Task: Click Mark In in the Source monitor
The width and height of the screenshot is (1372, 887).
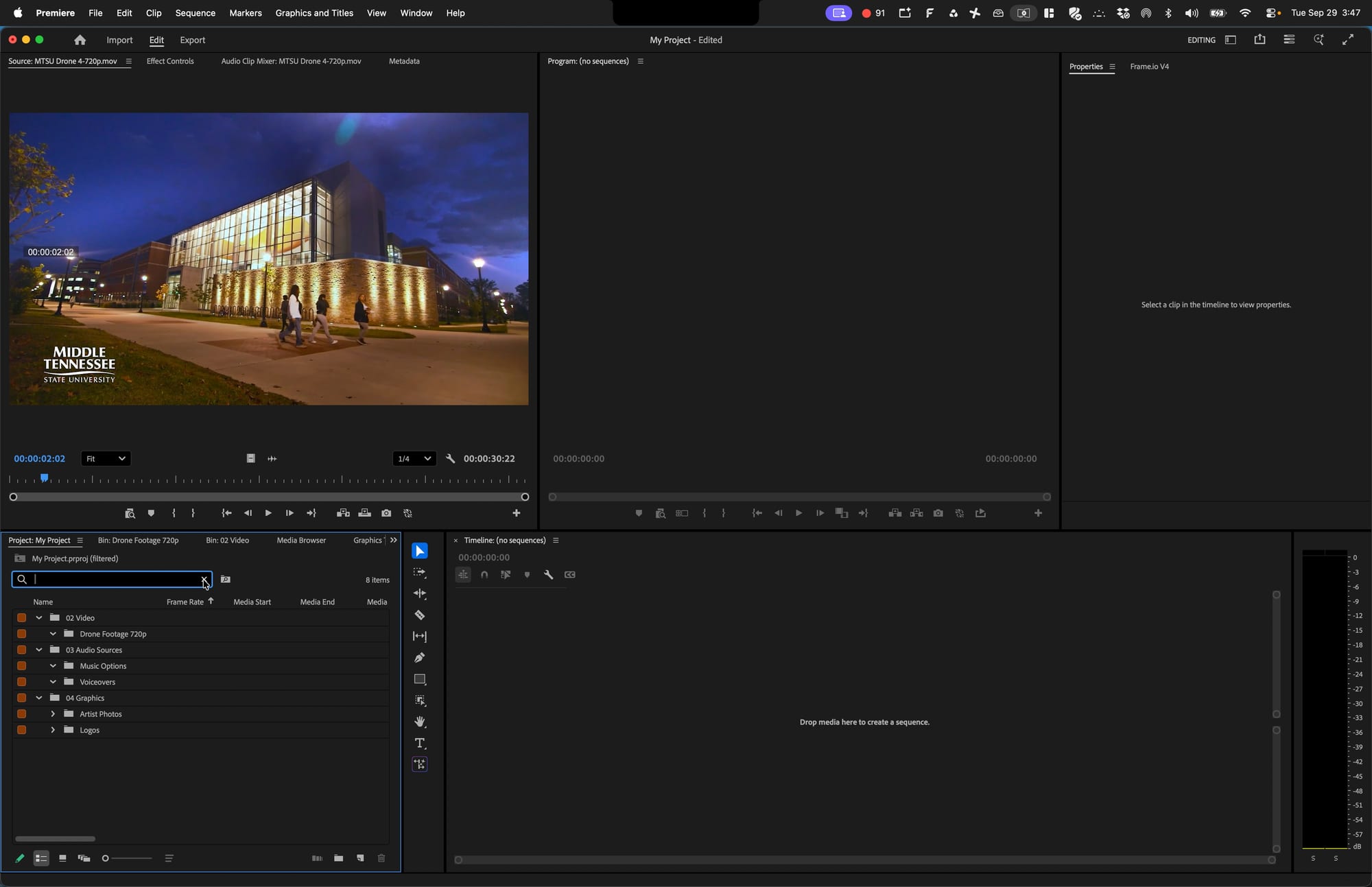Action: [x=174, y=513]
